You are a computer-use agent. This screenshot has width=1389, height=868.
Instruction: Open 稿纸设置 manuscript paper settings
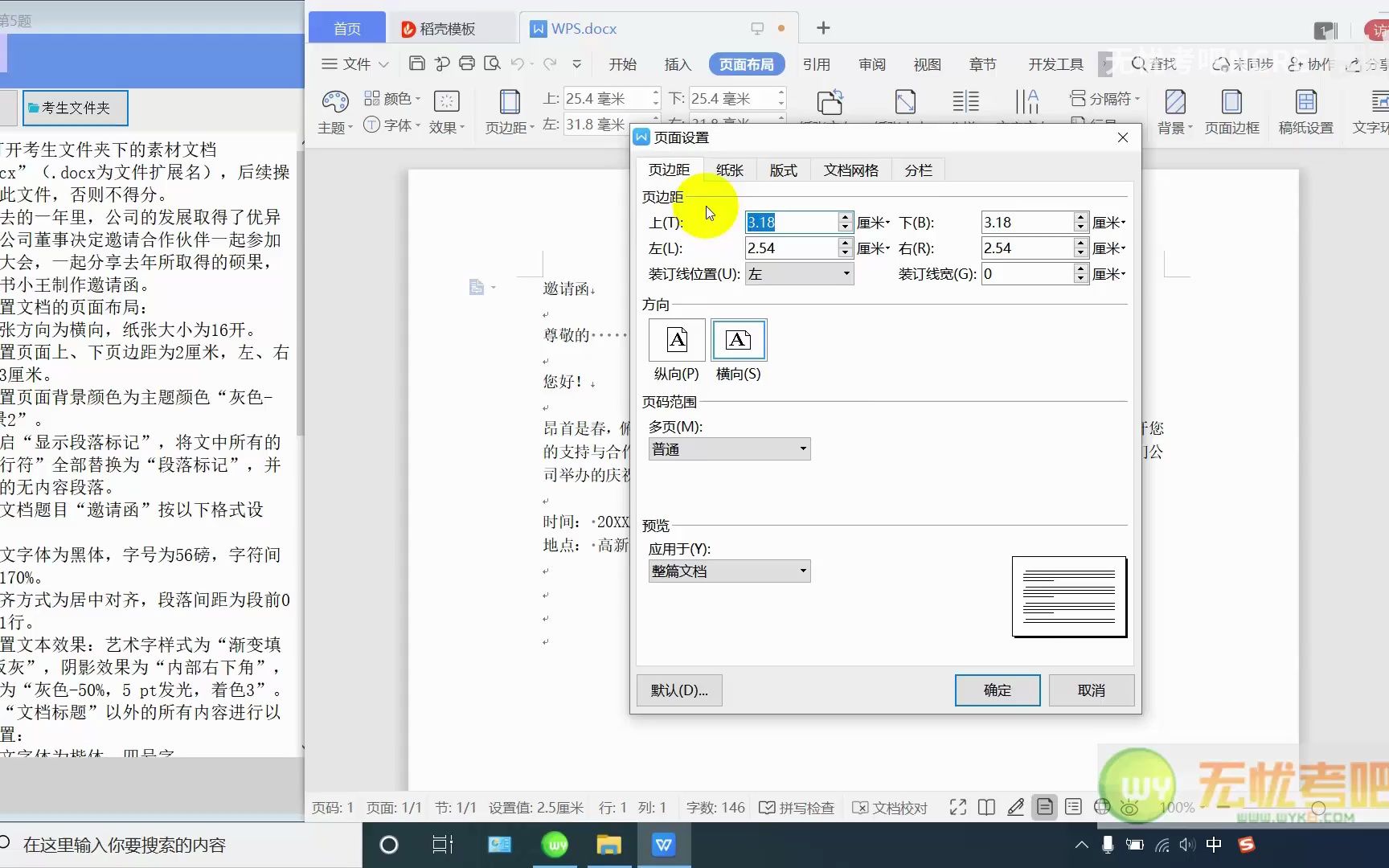click(x=1305, y=111)
